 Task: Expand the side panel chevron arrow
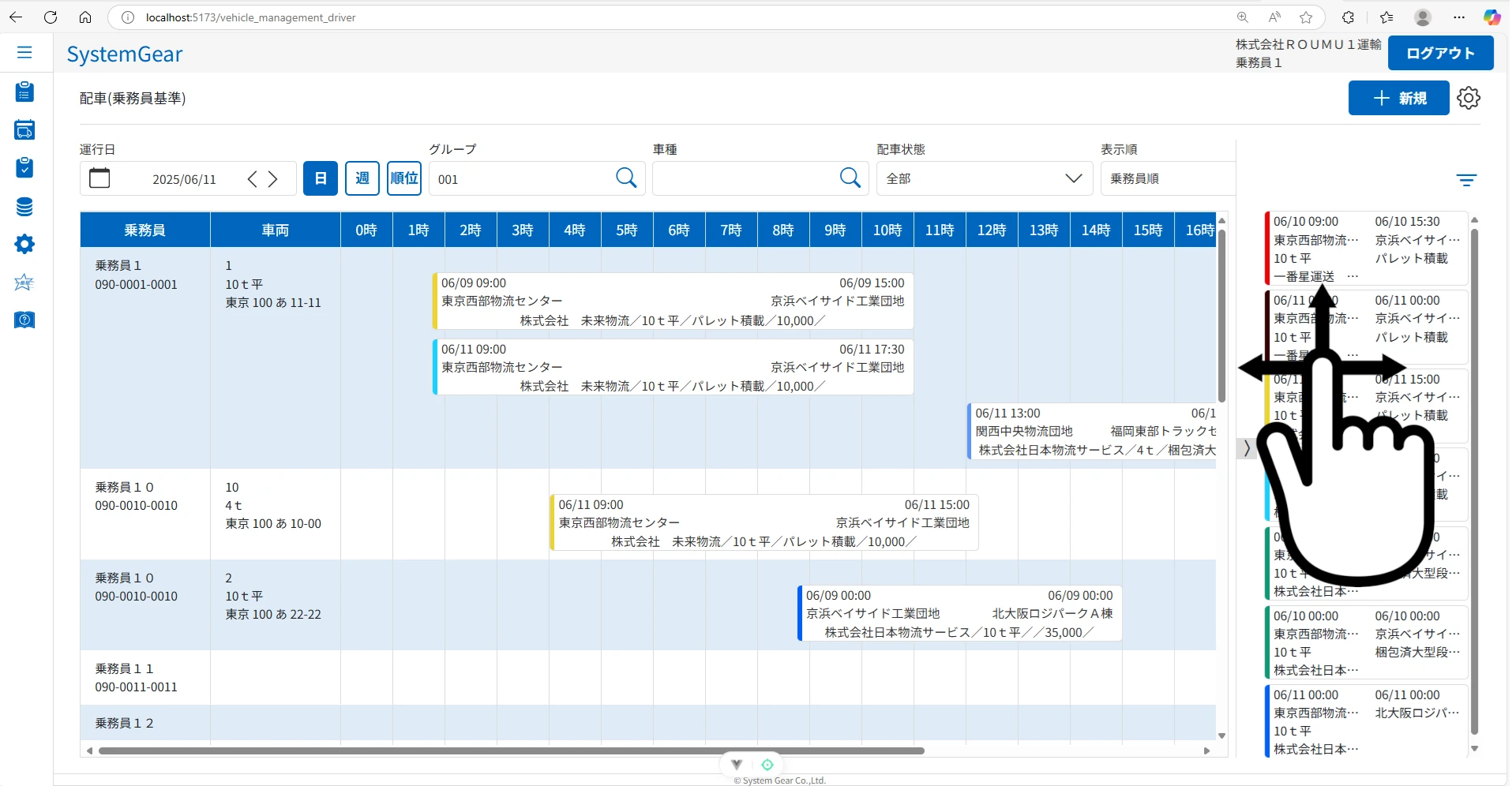click(1247, 448)
